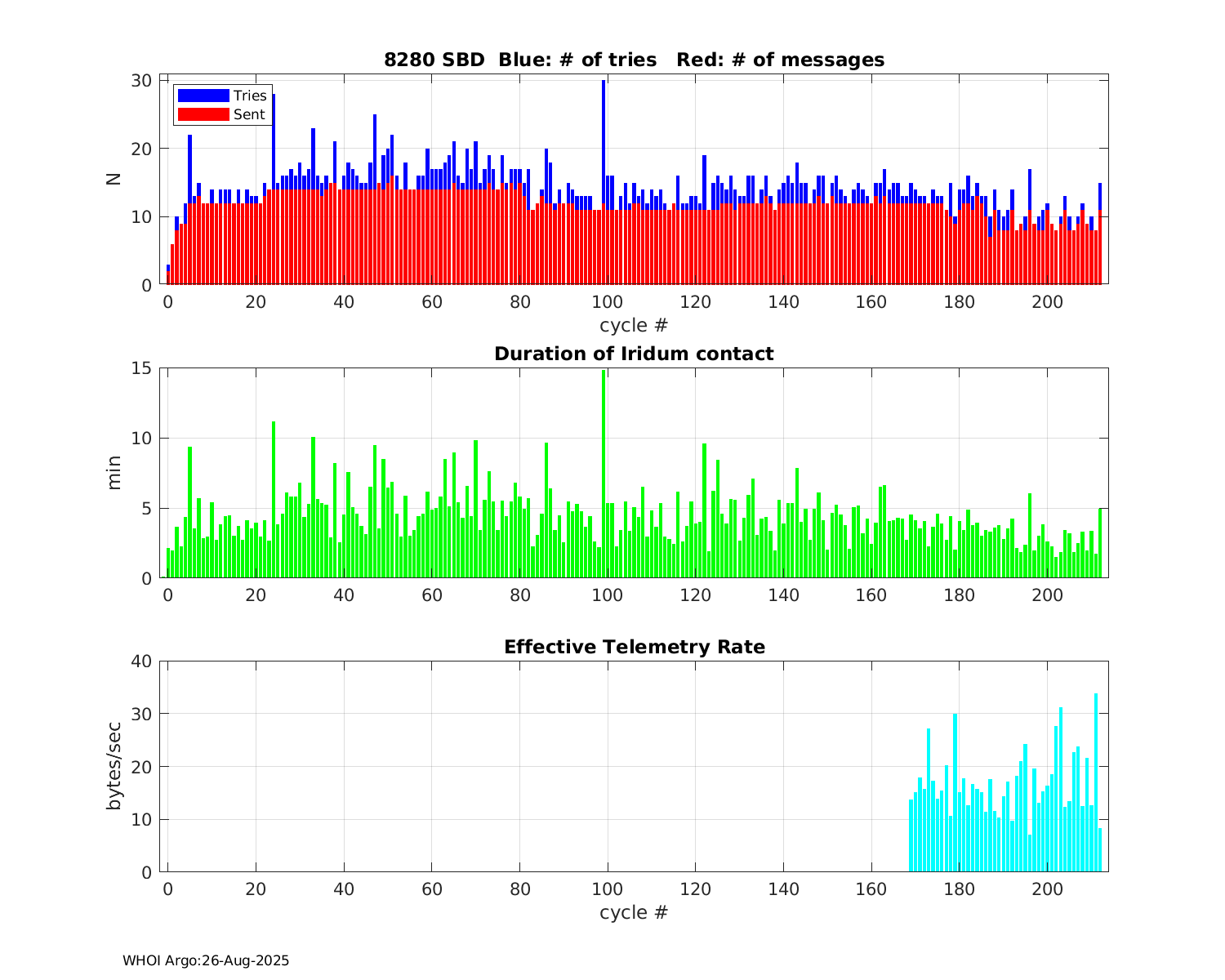Click the '15' tick on duration y-axis
The height and width of the screenshot is (980, 1225).
coord(142,368)
